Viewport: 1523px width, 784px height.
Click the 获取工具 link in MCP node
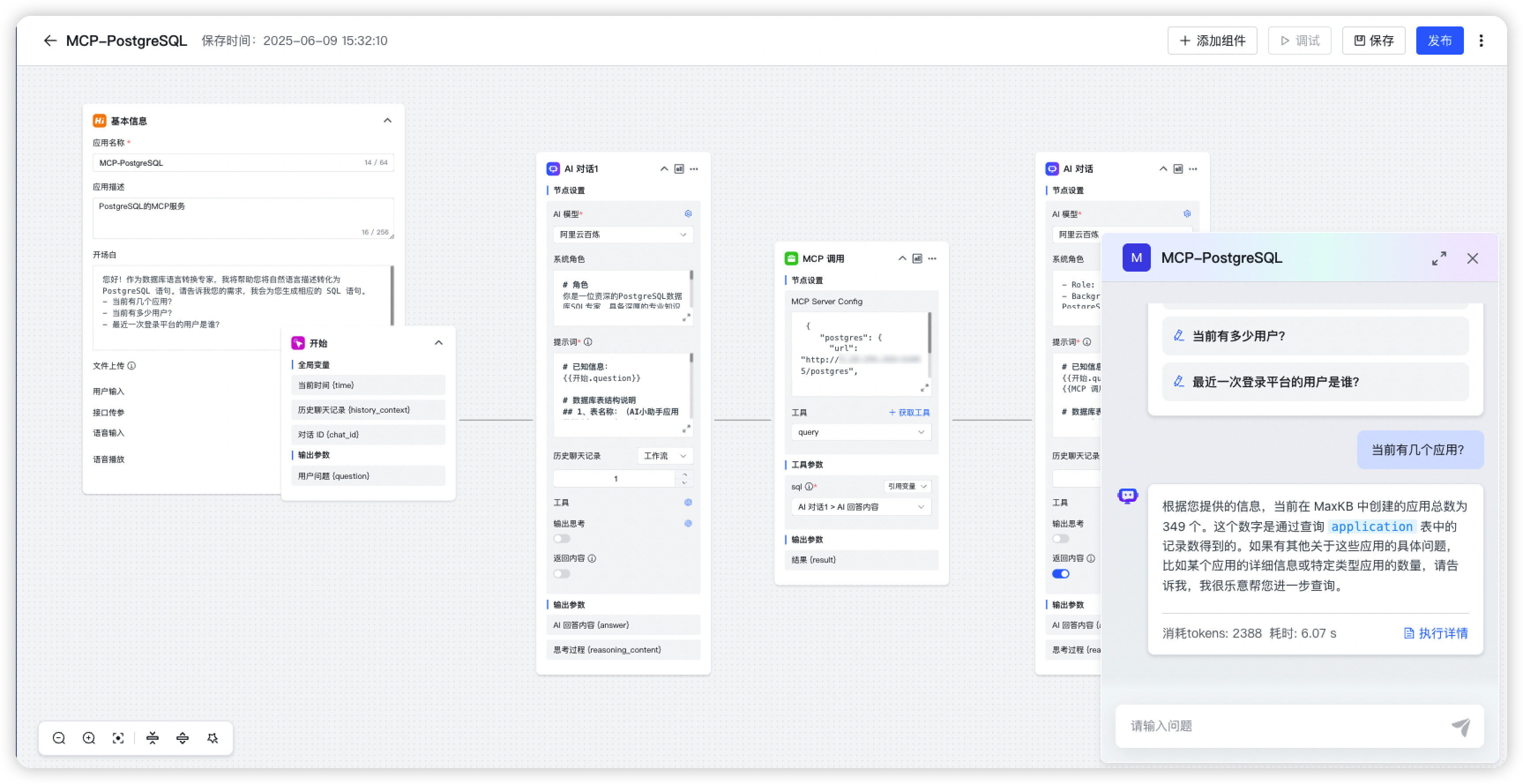(x=909, y=413)
